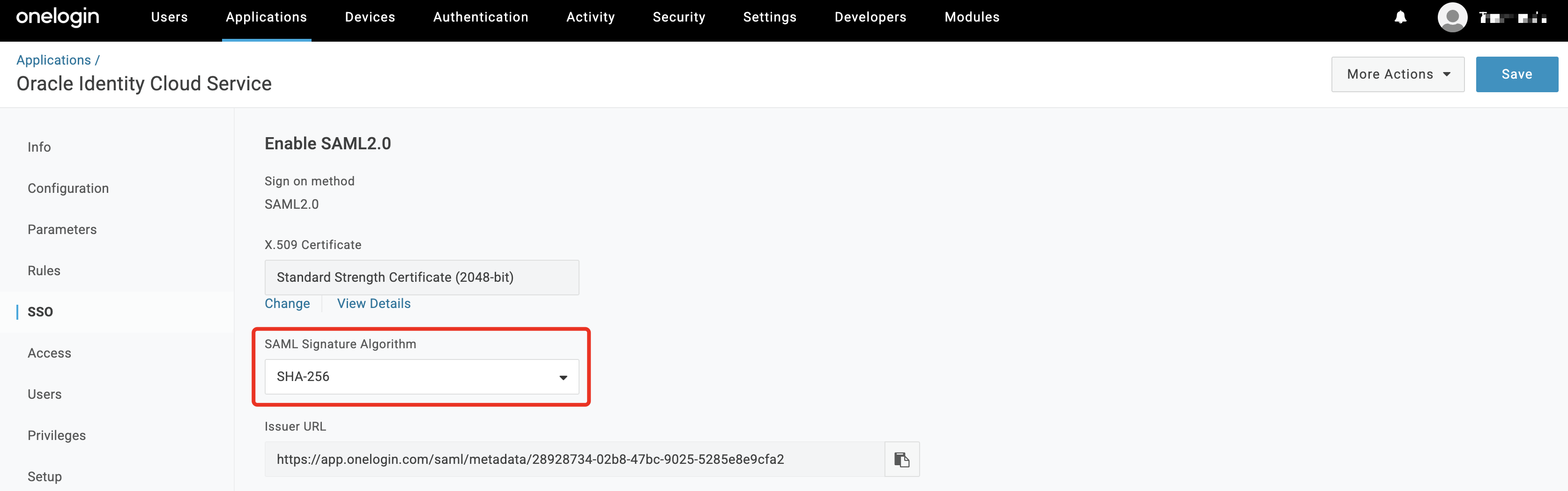Viewport: 1568px width, 491px height.
Task: Open the Users tab in the sidebar
Action: pos(45,394)
